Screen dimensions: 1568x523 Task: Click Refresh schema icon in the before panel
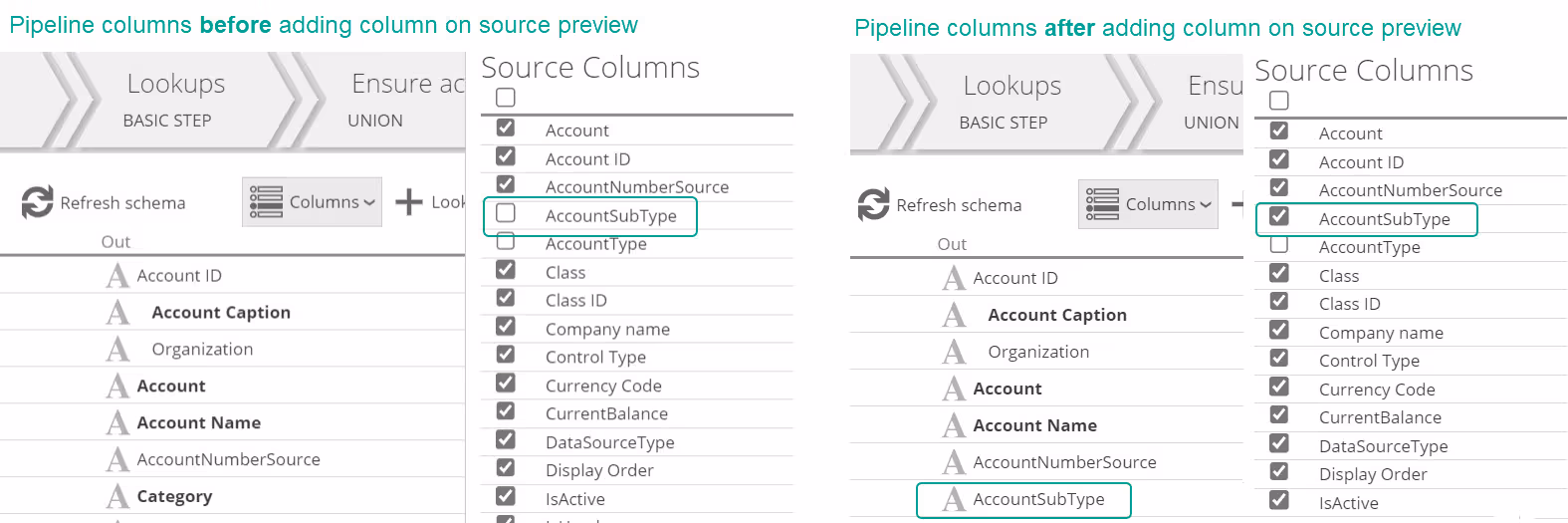(37, 202)
